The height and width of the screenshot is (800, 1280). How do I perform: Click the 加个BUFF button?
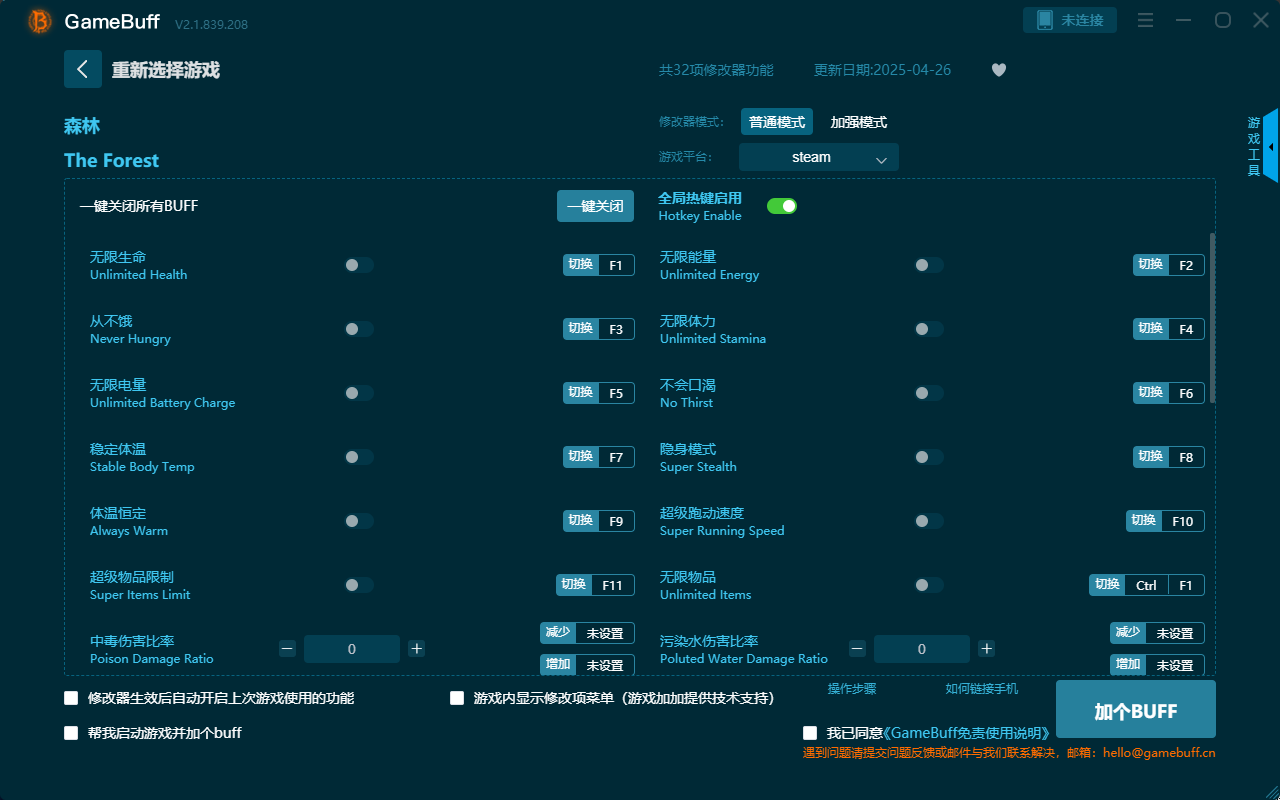click(x=1136, y=710)
